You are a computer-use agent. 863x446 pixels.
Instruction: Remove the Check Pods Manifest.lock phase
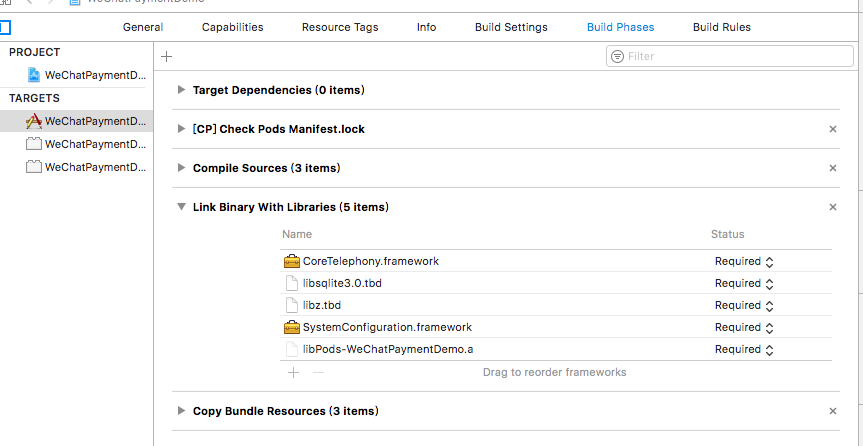[x=833, y=129]
